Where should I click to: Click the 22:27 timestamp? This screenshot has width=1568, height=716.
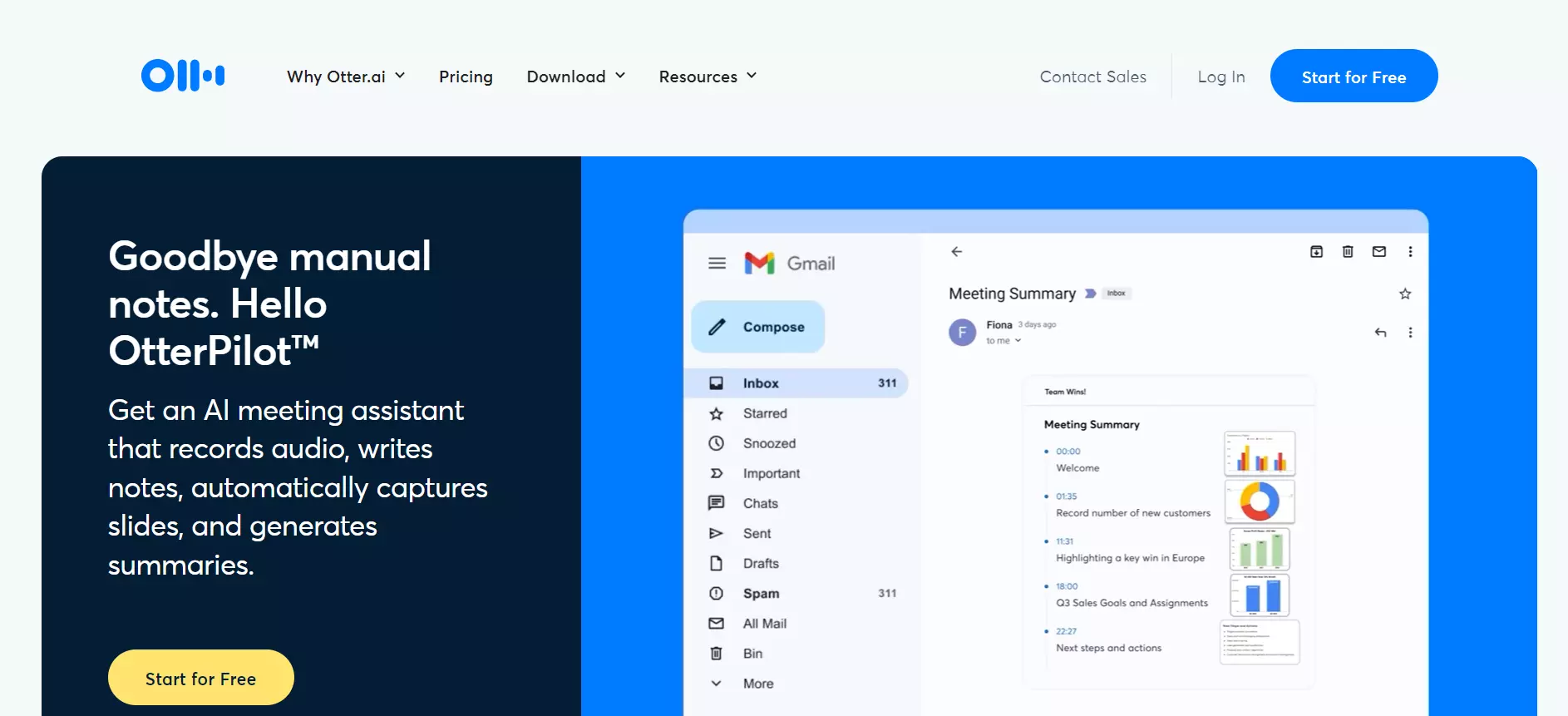pyautogui.click(x=1066, y=631)
